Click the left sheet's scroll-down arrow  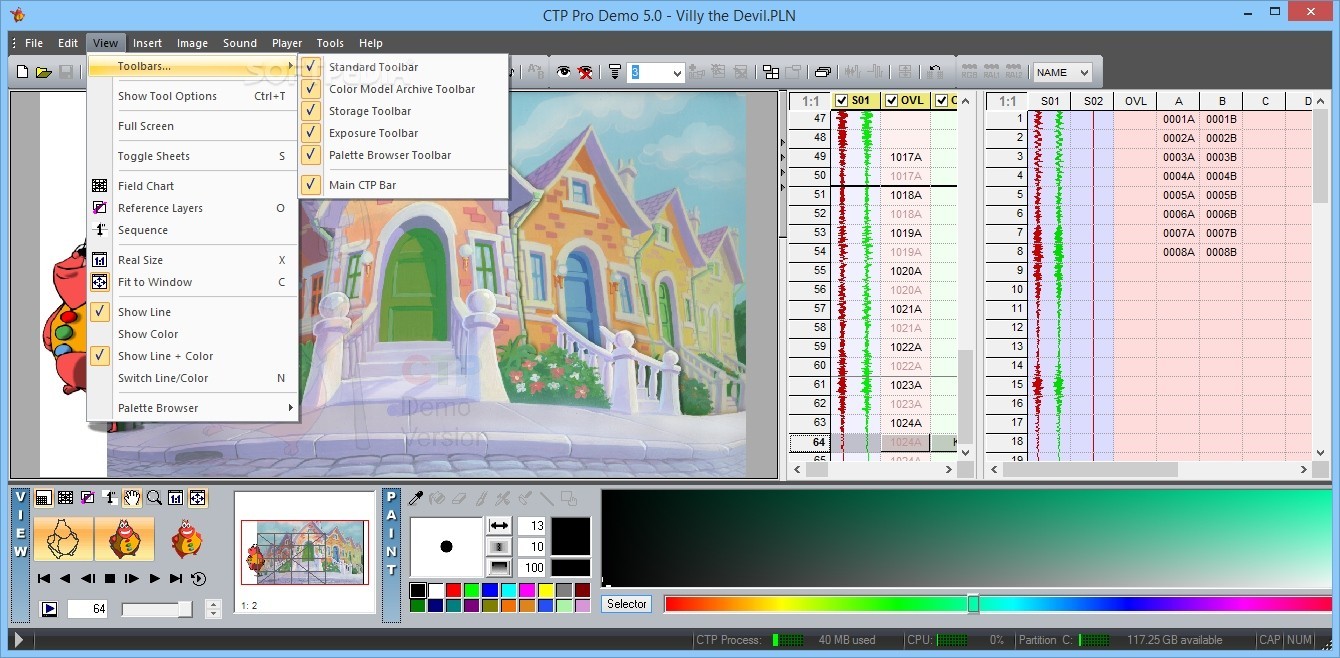coord(966,452)
